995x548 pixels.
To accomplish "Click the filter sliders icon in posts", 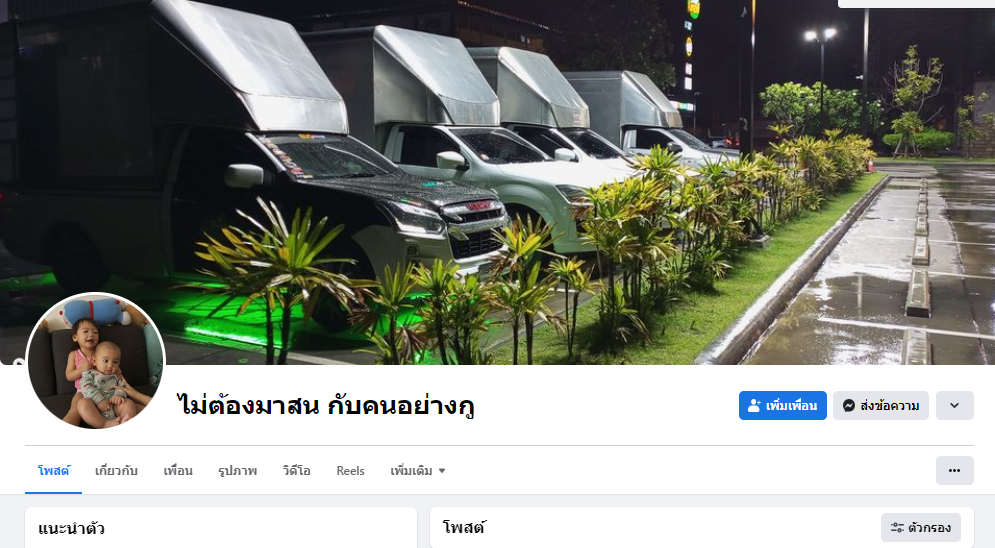I will tap(897, 528).
